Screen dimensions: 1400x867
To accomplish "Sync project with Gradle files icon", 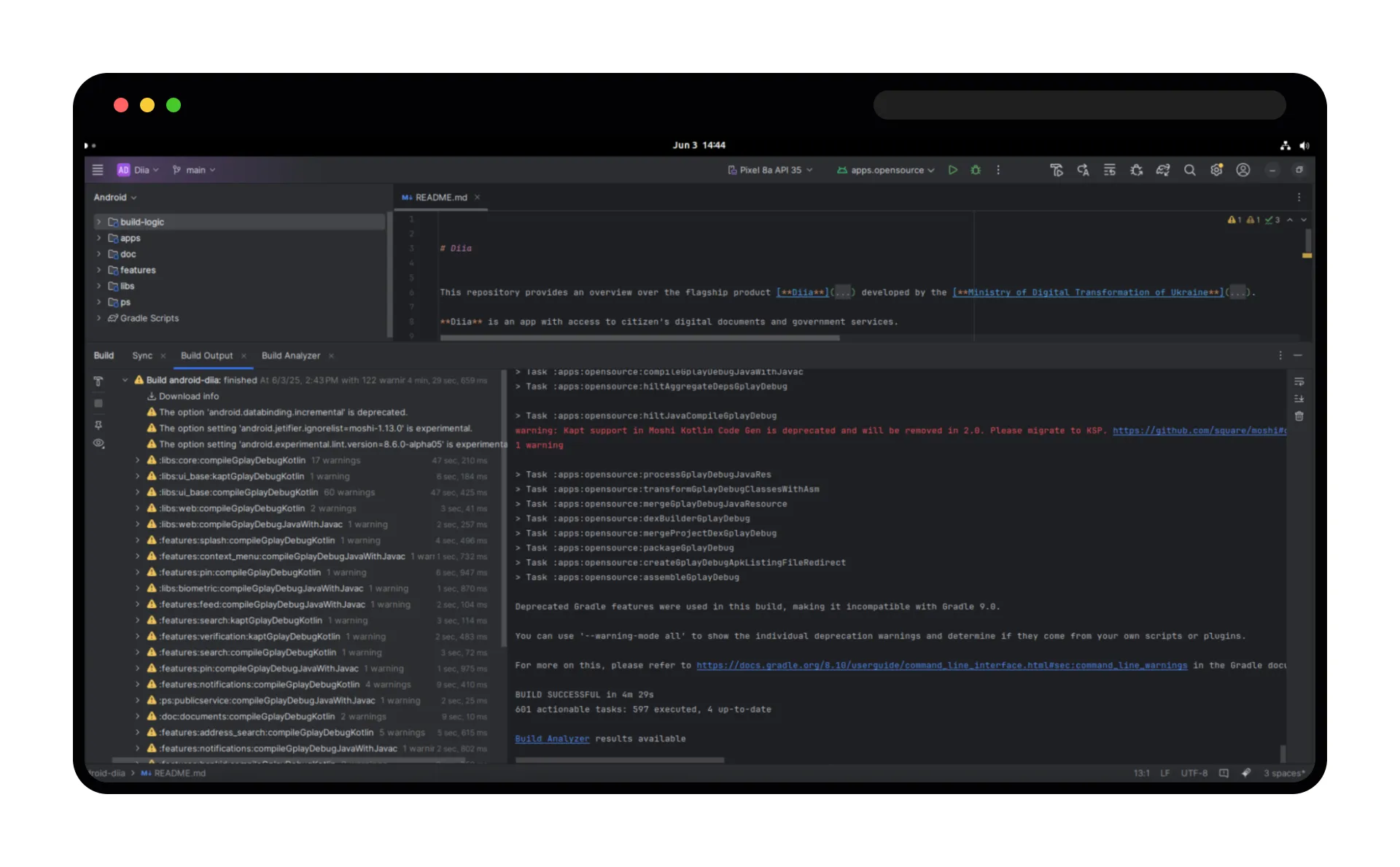I will point(1162,170).
